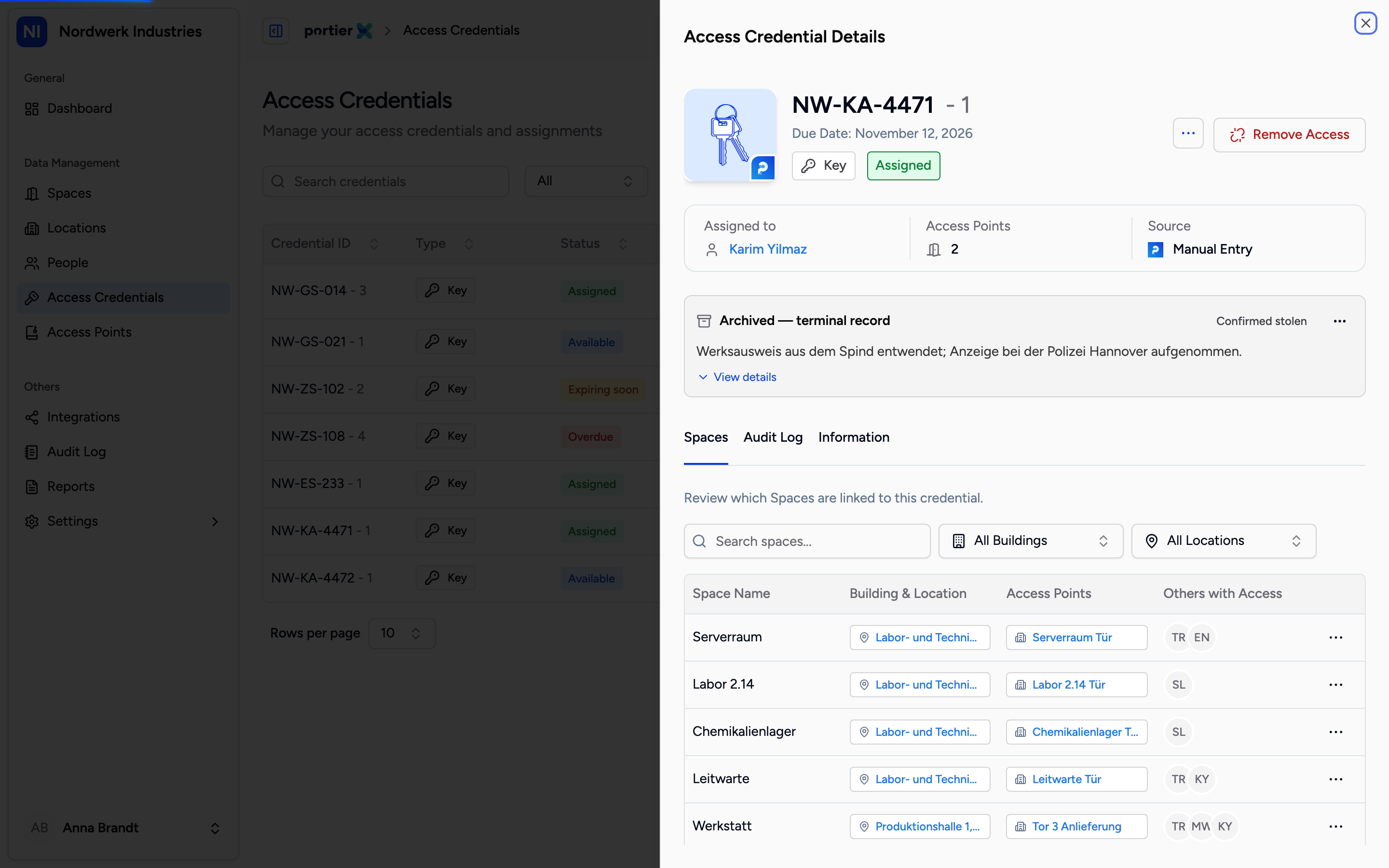Screen dimensions: 1389x868
Task: Open the Chemikalienlager row options menu
Action: pos(1335,732)
